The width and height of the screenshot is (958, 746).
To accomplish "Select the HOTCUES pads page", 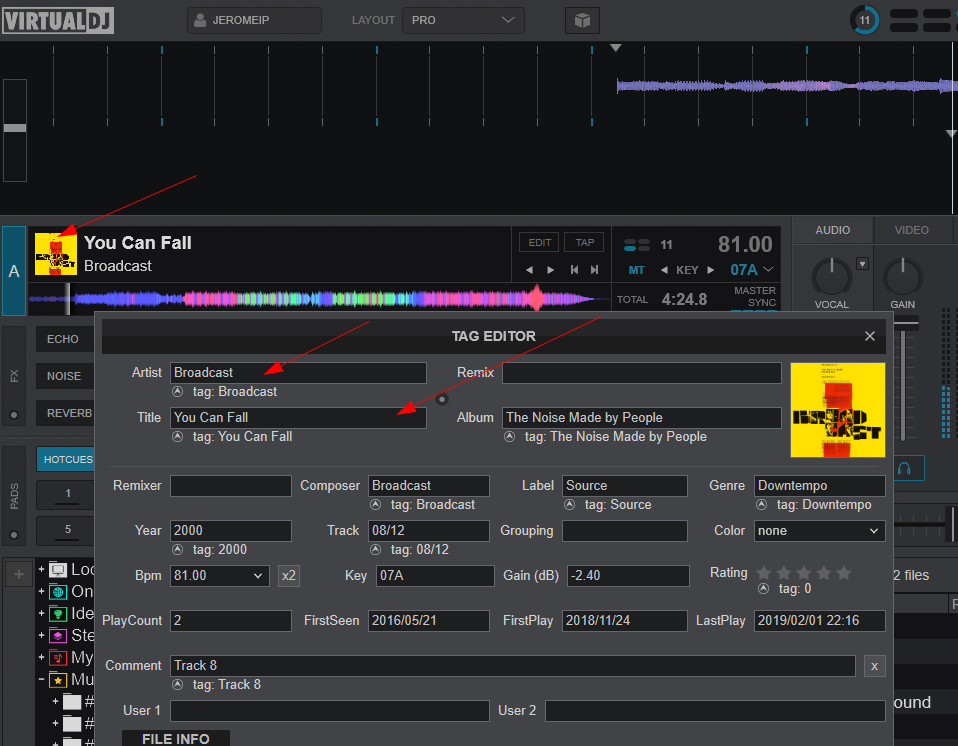I will [x=66, y=459].
